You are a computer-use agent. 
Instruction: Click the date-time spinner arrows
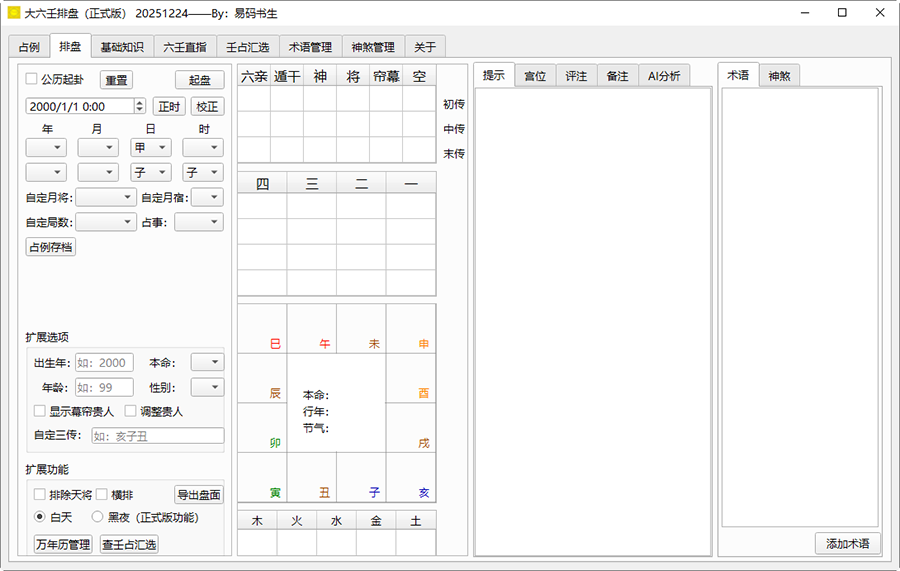pyautogui.click(x=139, y=106)
